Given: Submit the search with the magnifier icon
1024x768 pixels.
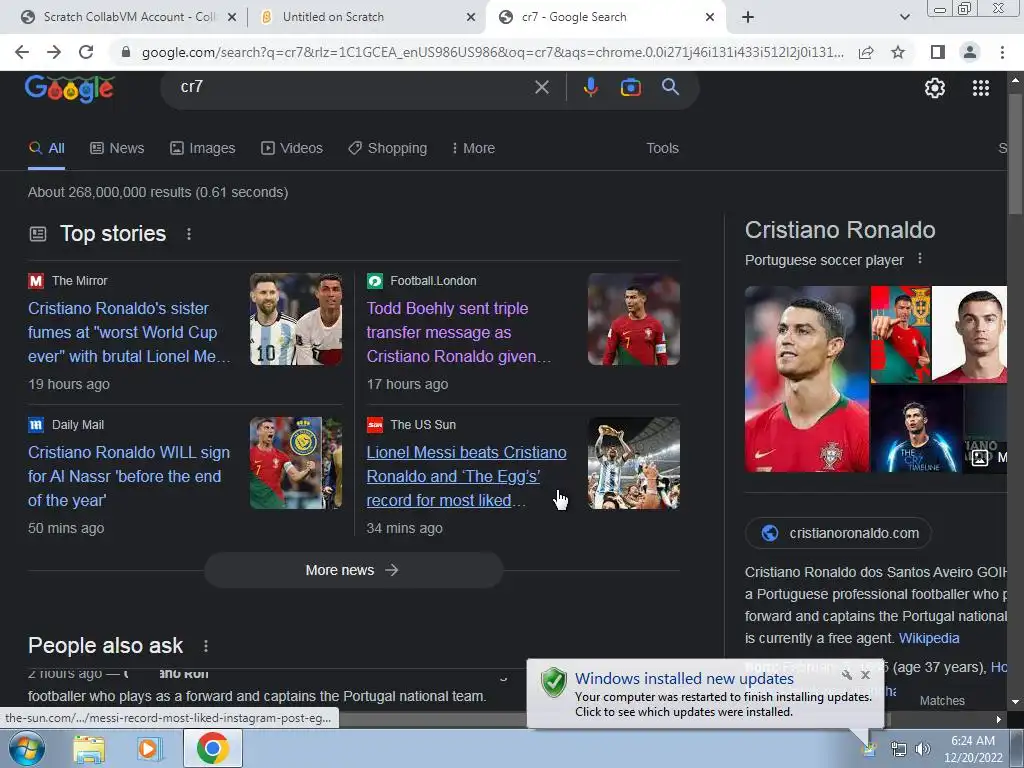Looking at the screenshot, I should click(x=670, y=87).
